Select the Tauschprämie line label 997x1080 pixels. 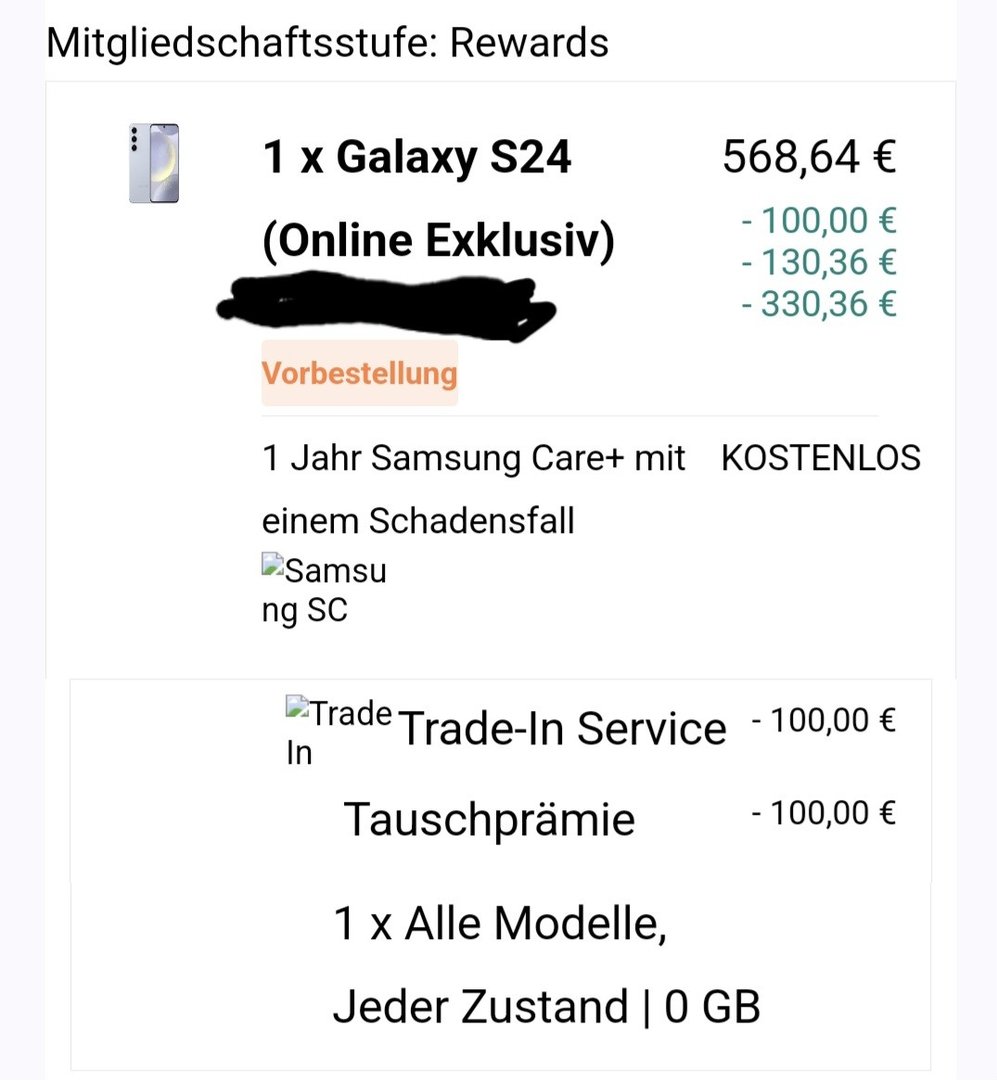click(x=489, y=819)
